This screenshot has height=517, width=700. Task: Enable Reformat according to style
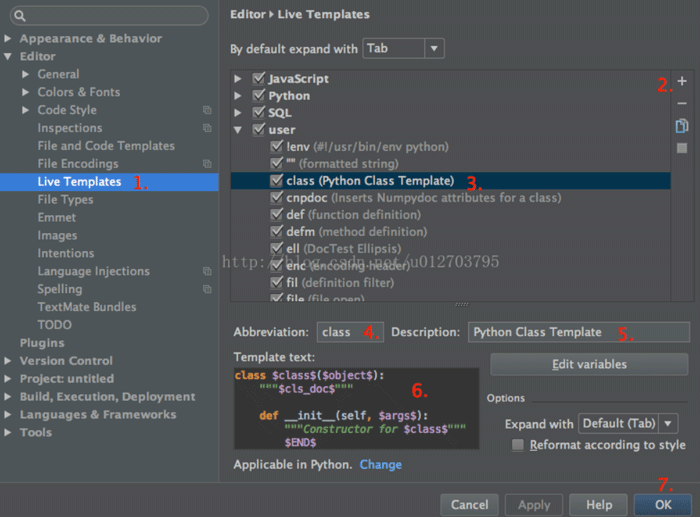coord(518,444)
